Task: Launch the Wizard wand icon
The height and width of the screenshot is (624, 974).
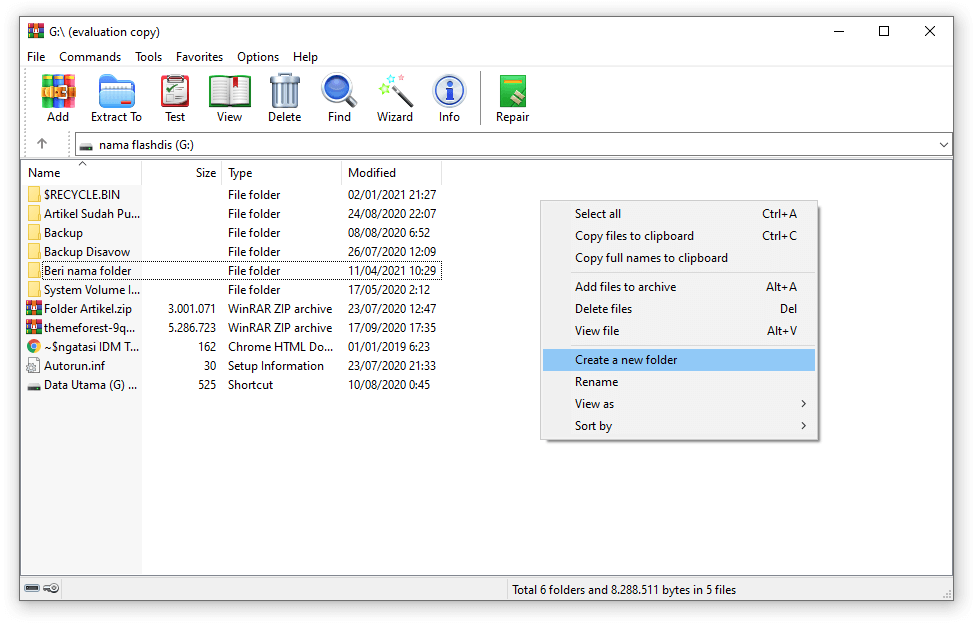Action: [395, 92]
